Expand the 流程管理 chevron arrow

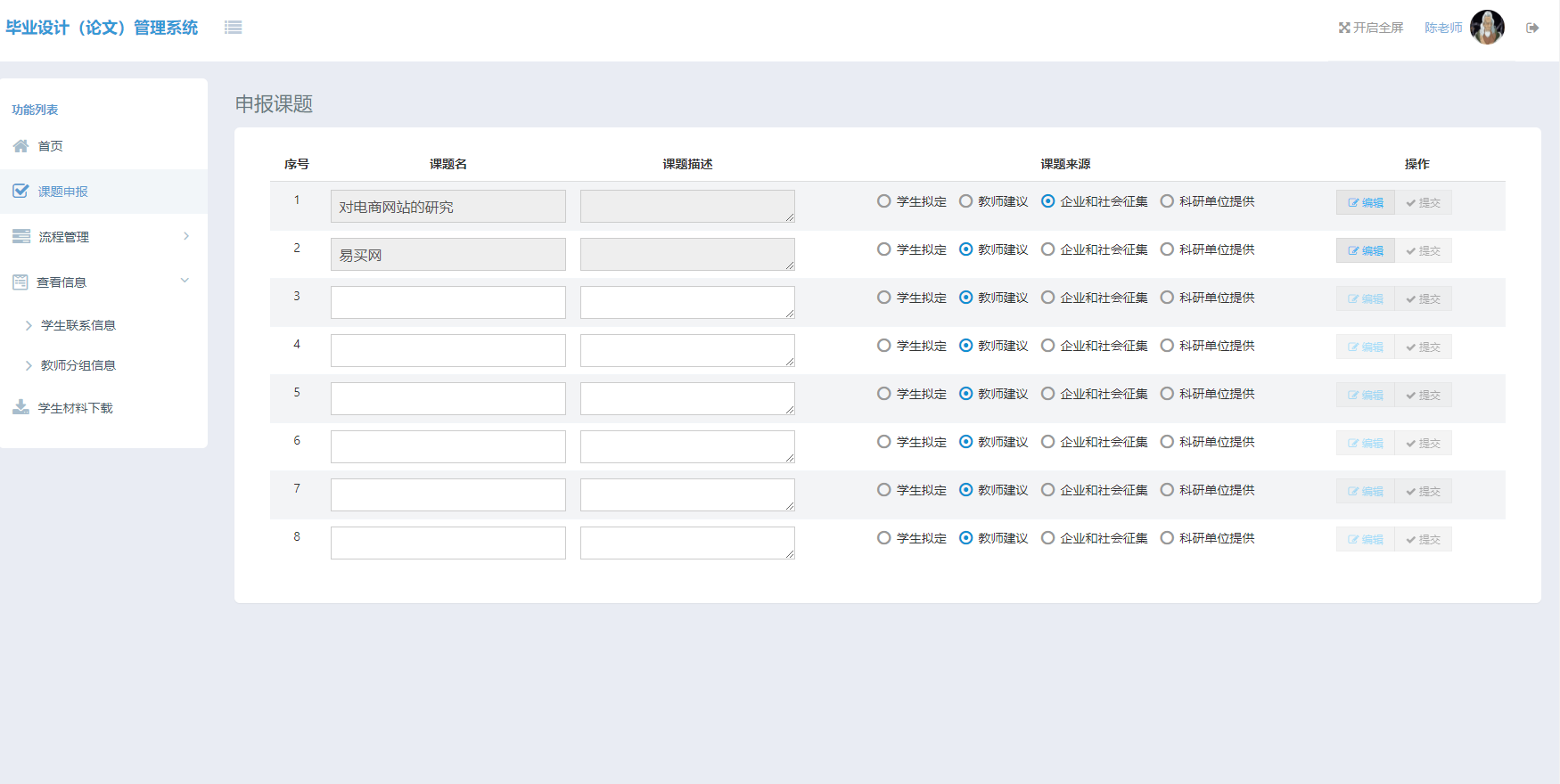coord(186,236)
